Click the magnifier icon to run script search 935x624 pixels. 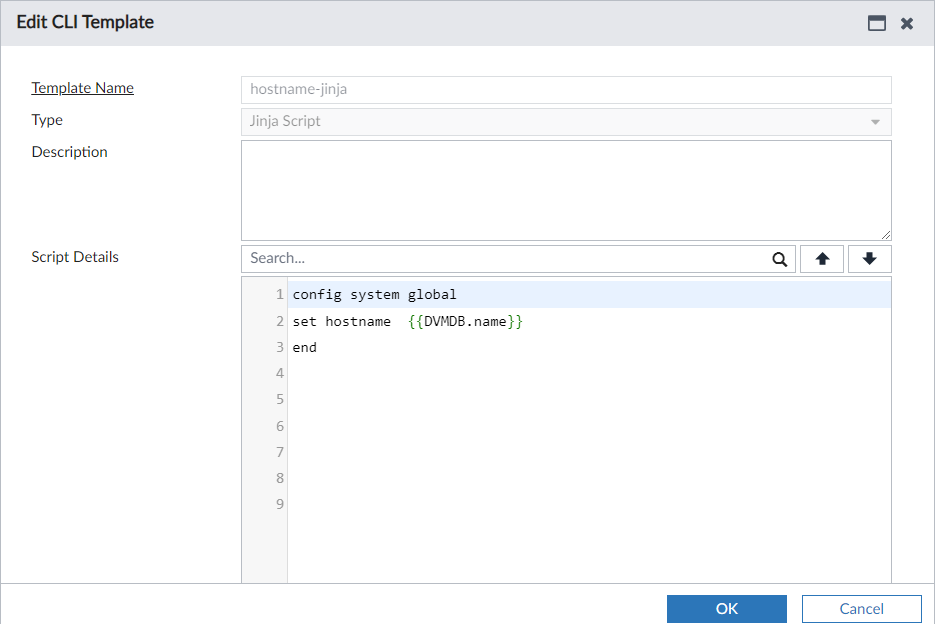(779, 258)
